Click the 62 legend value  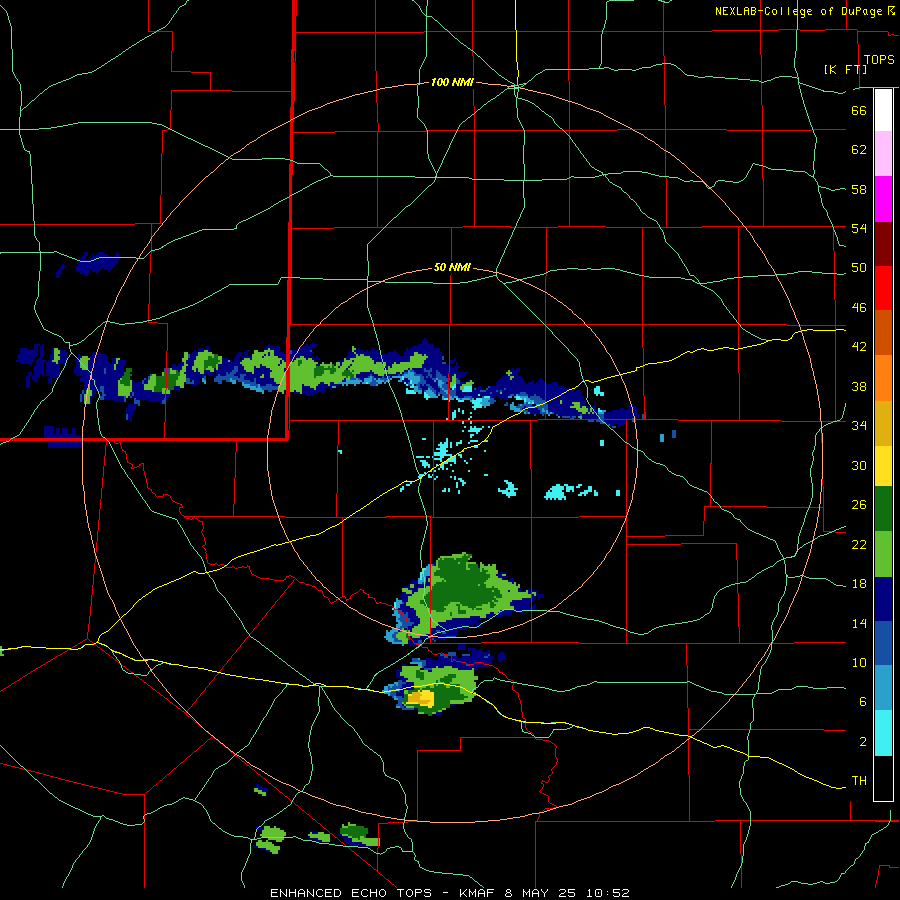tap(859, 150)
